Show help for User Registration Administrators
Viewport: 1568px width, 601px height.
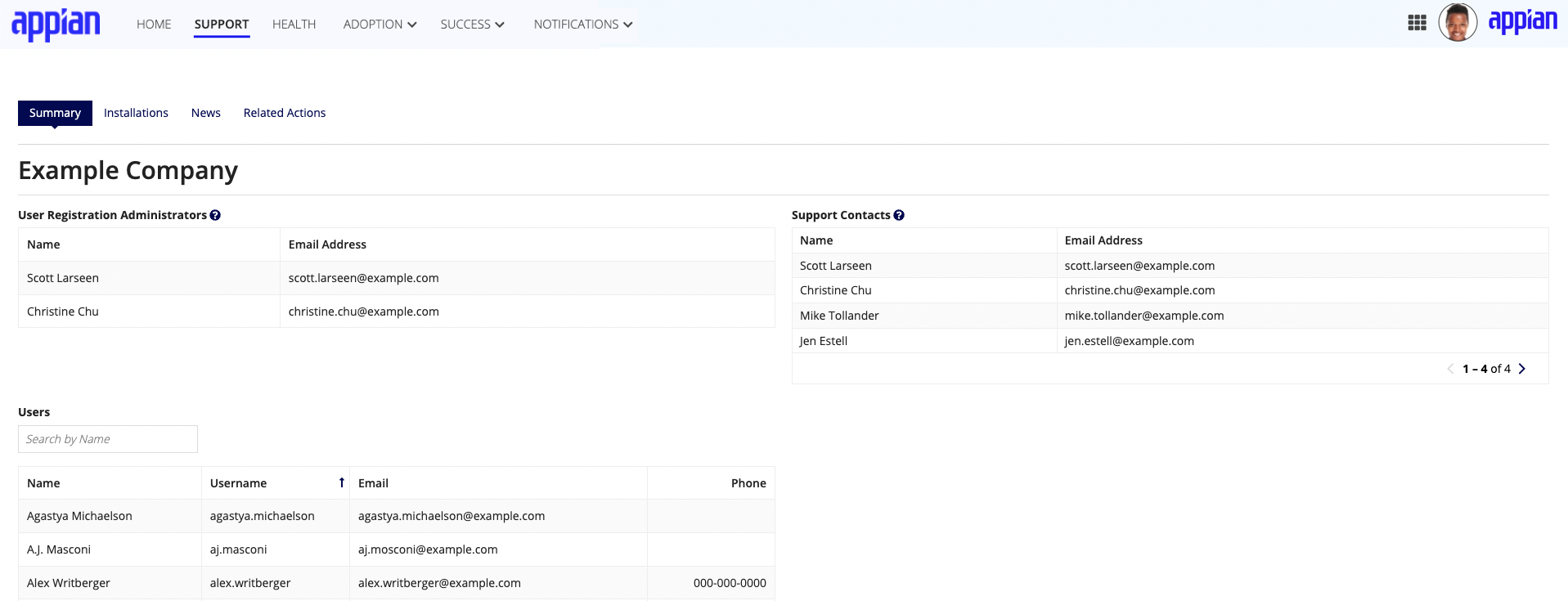click(215, 215)
